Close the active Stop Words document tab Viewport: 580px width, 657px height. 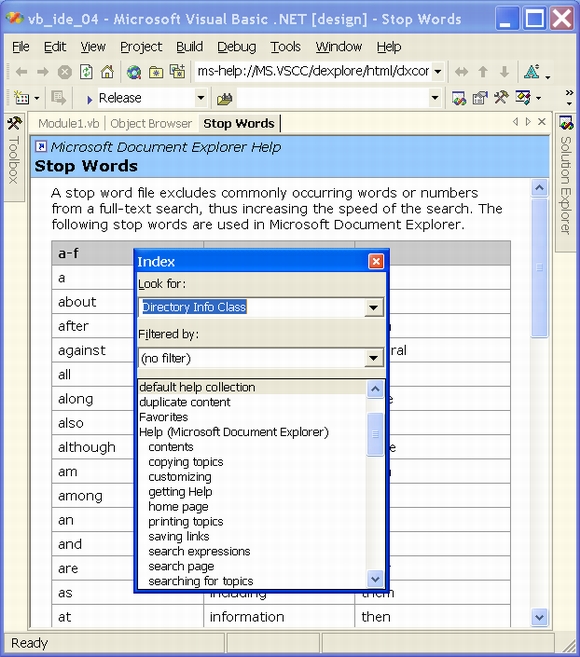point(542,122)
